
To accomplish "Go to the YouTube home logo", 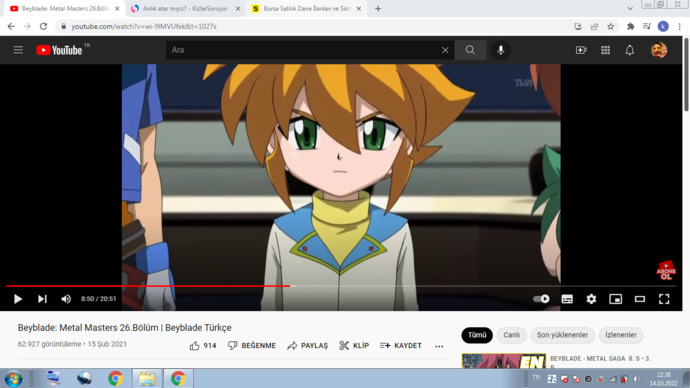I will click(x=59, y=50).
